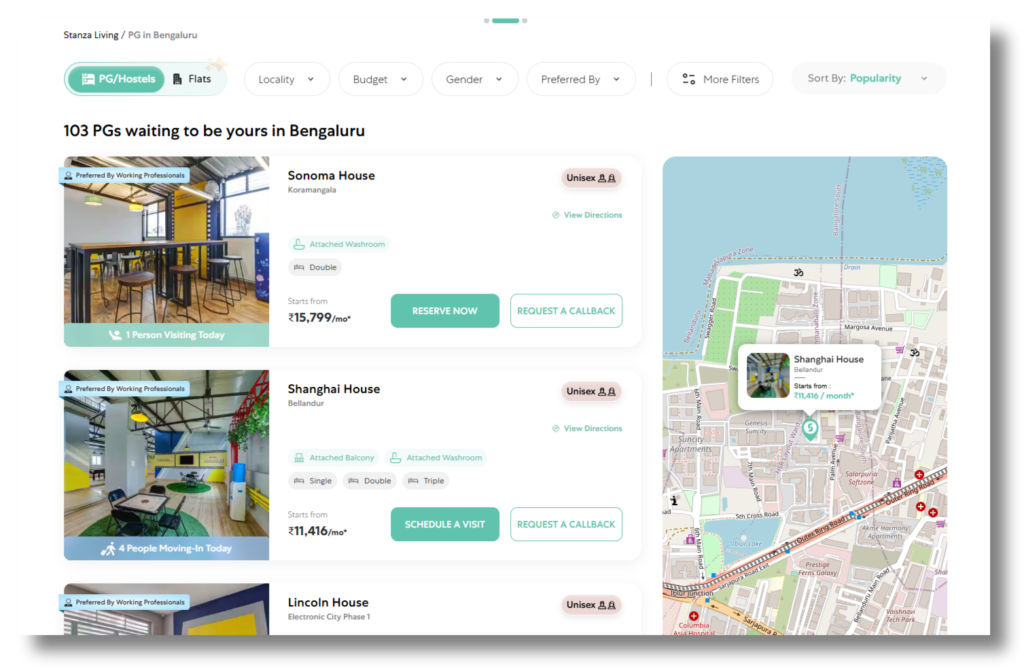The height and width of the screenshot is (669, 1024).
Task: Select the building icon on PG/Hostels tab
Action: (89, 77)
